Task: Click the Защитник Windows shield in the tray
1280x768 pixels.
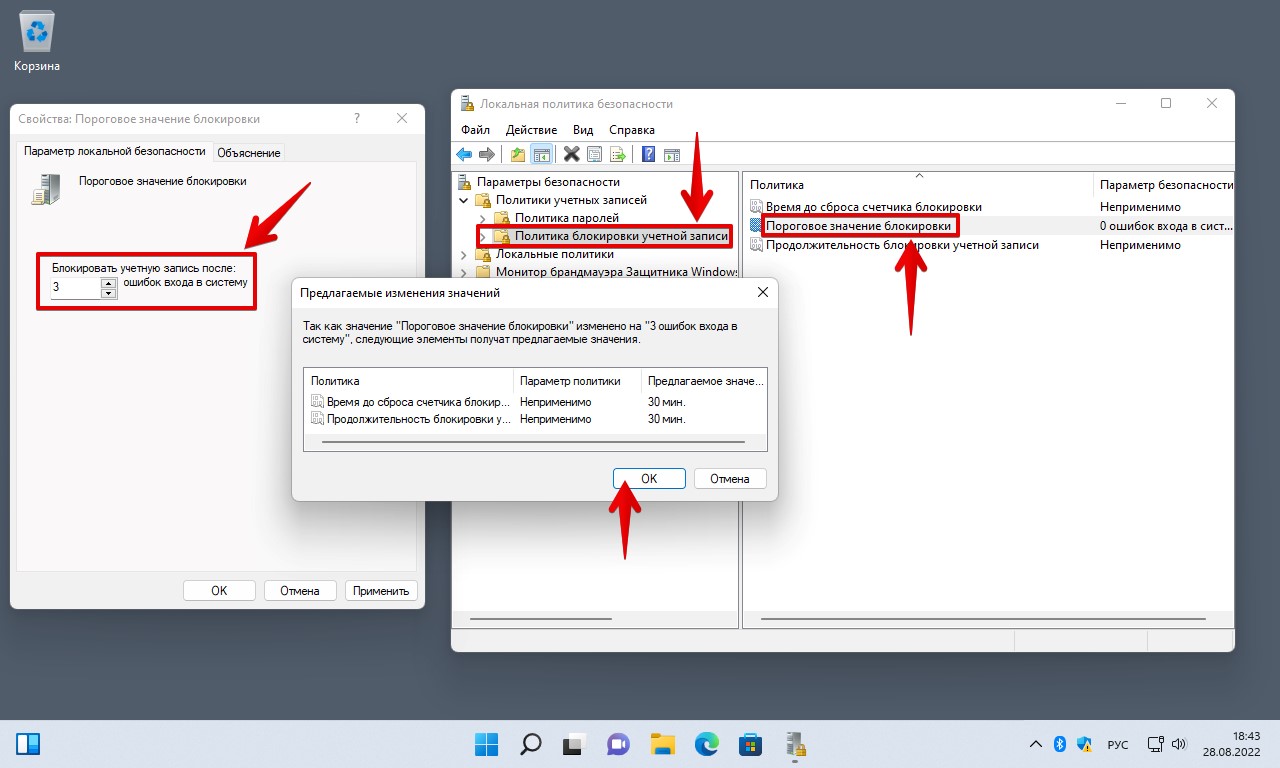Action: click(1084, 744)
